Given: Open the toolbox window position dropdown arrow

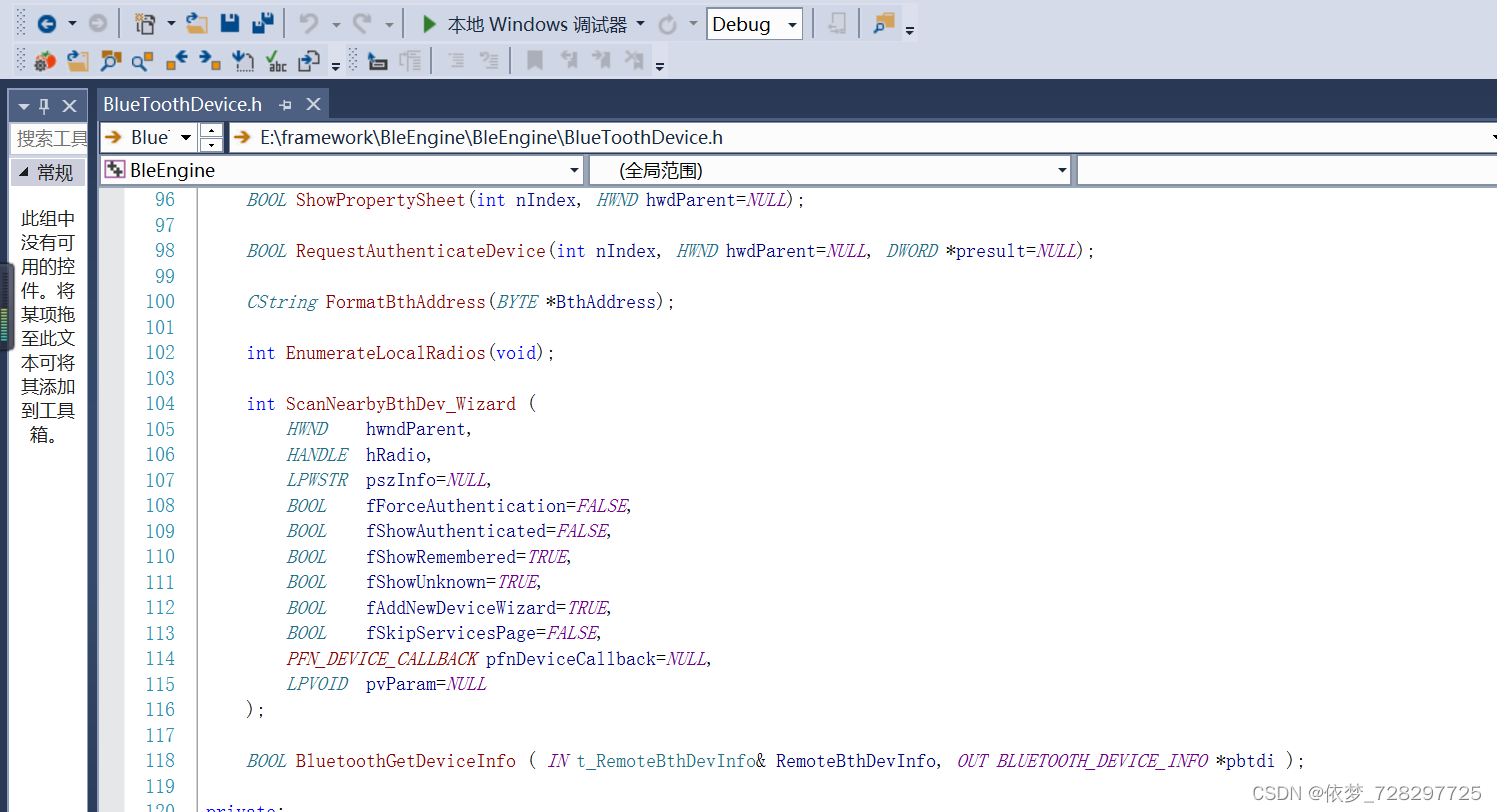Looking at the screenshot, I should pyautogui.click(x=23, y=106).
